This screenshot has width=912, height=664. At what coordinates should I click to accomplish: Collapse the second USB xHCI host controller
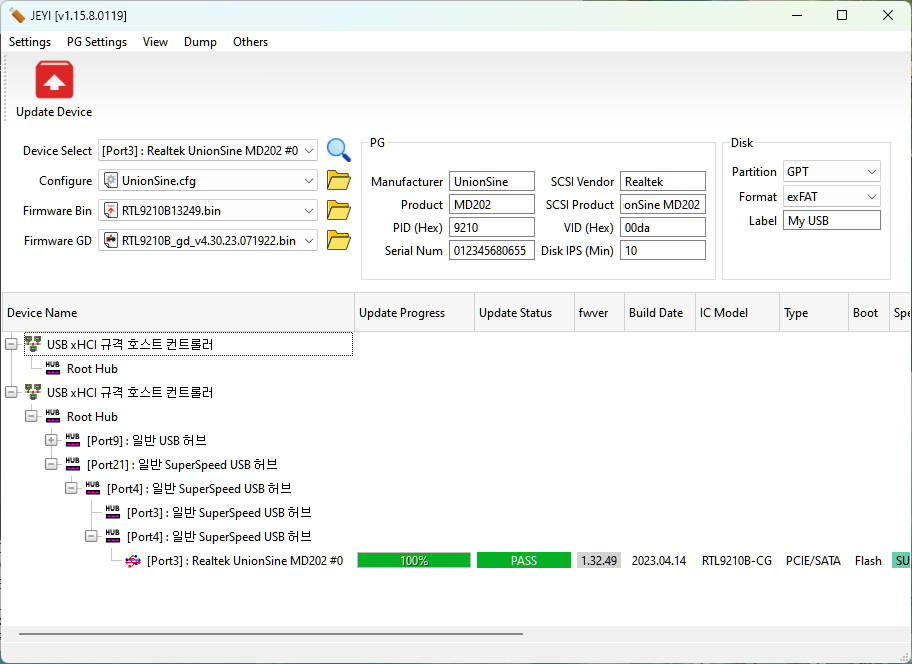(11, 392)
